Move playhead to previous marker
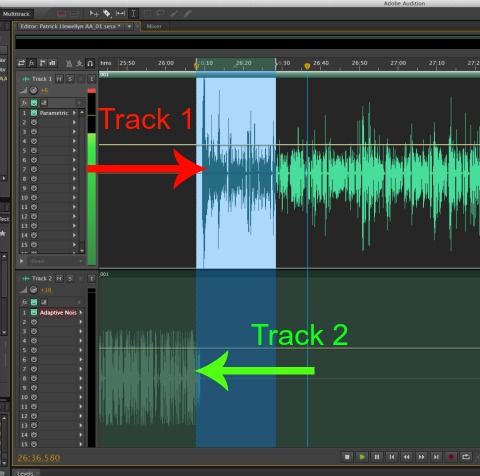 click(x=392, y=457)
